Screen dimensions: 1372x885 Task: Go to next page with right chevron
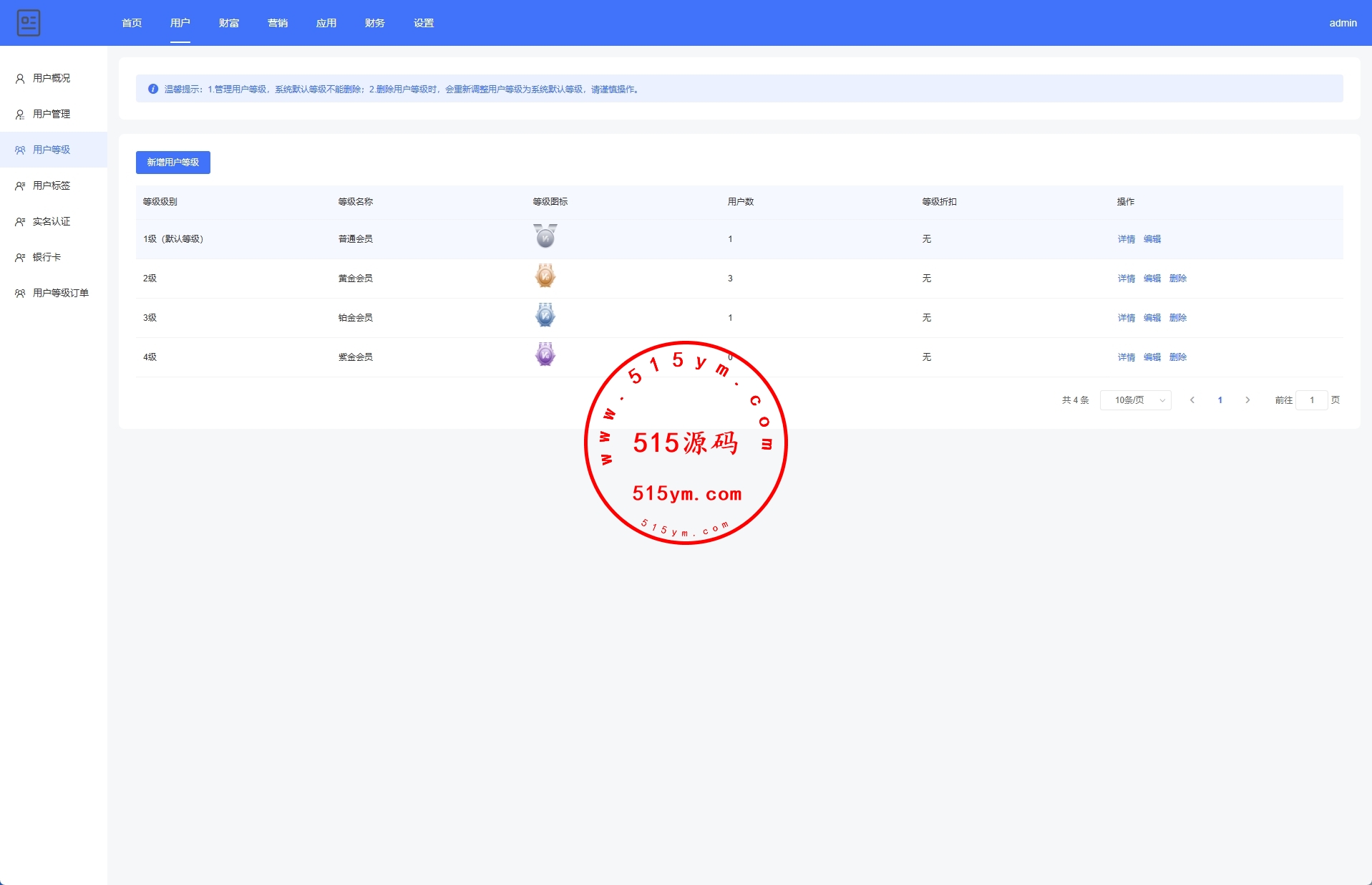pyautogui.click(x=1247, y=400)
